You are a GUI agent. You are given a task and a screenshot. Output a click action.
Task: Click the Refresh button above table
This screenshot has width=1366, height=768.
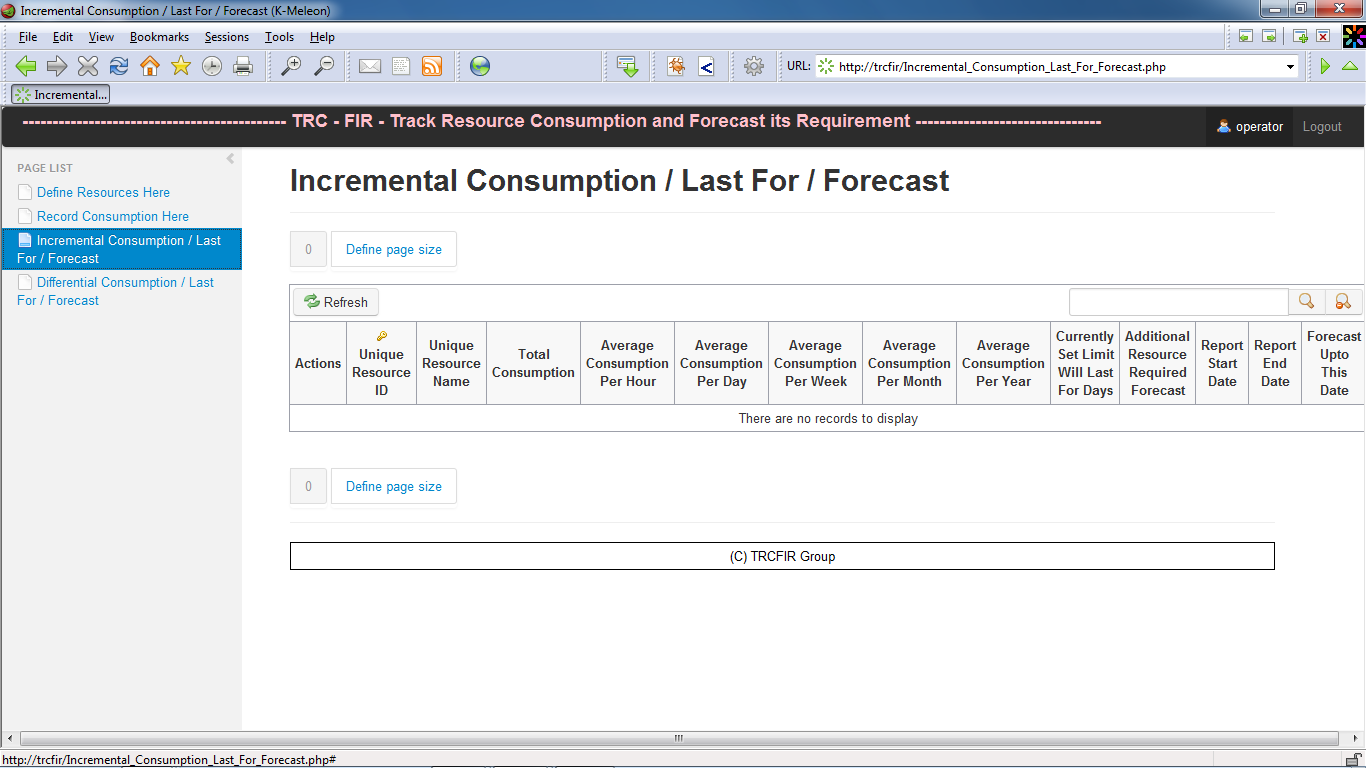(336, 302)
